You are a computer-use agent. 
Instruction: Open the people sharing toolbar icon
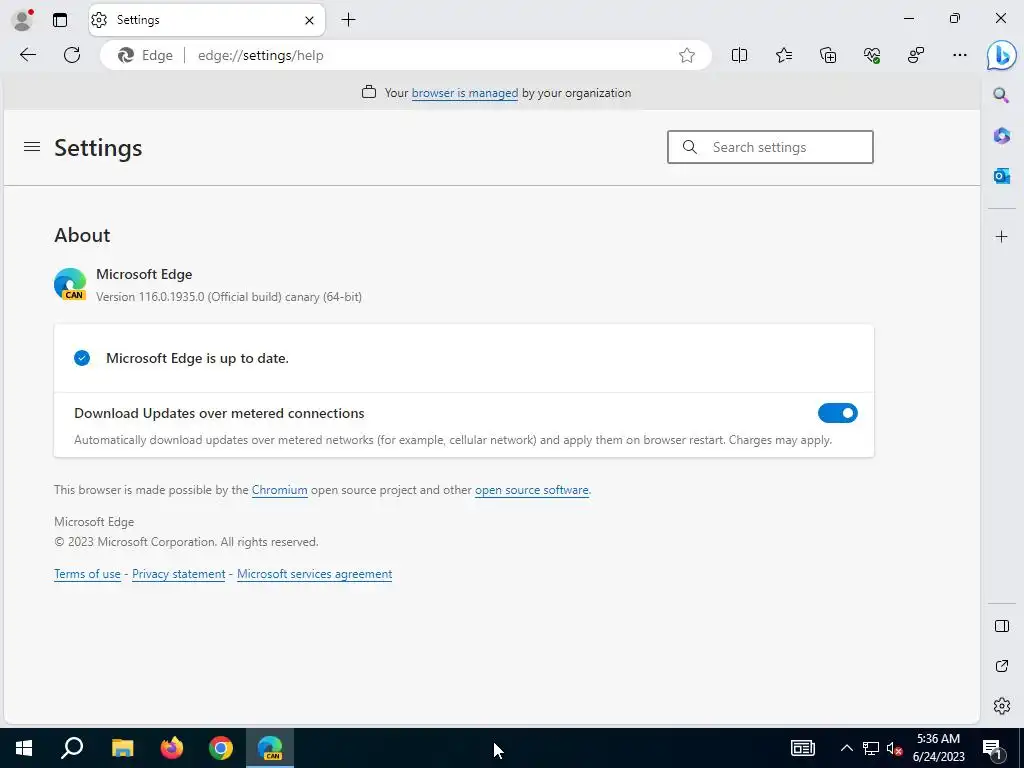click(916, 56)
